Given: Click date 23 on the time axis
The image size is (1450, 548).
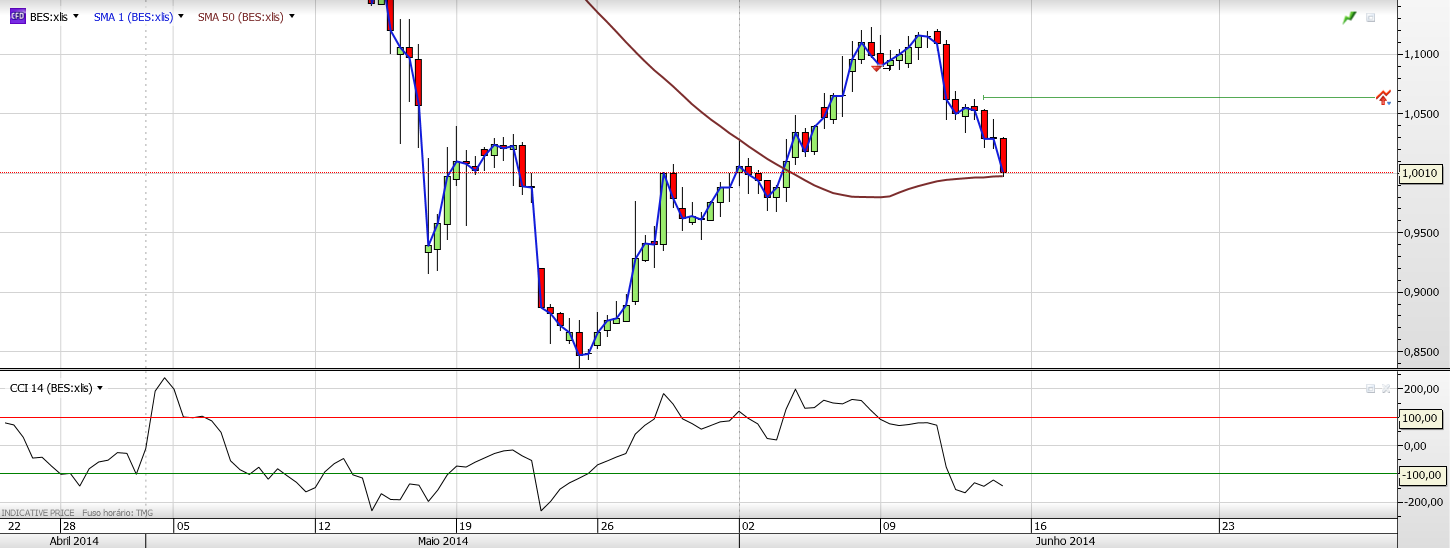Looking at the screenshot, I should coord(1228,525).
